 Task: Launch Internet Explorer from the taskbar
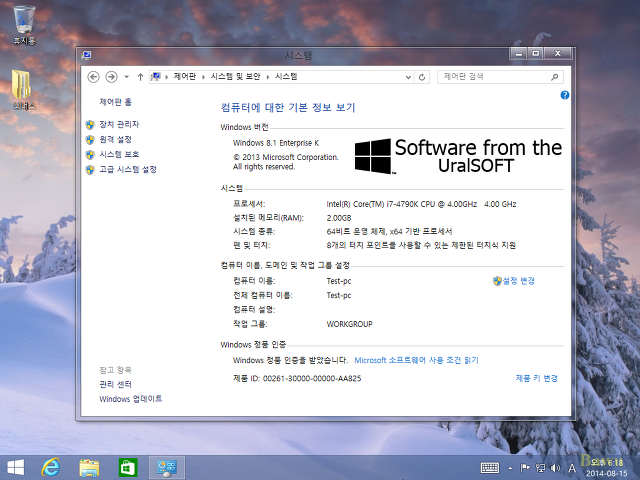[x=51, y=467]
